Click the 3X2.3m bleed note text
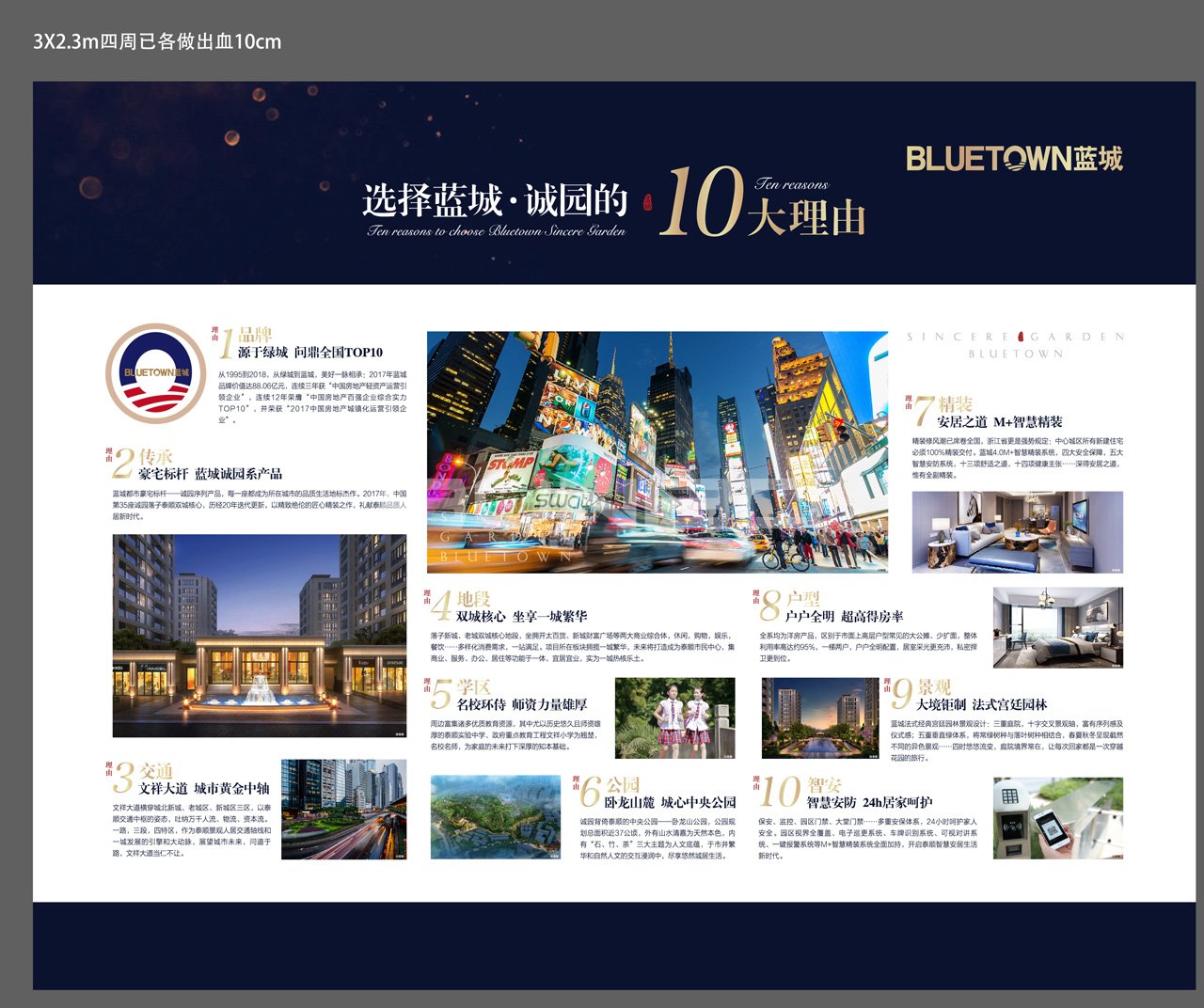 (x=157, y=41)
